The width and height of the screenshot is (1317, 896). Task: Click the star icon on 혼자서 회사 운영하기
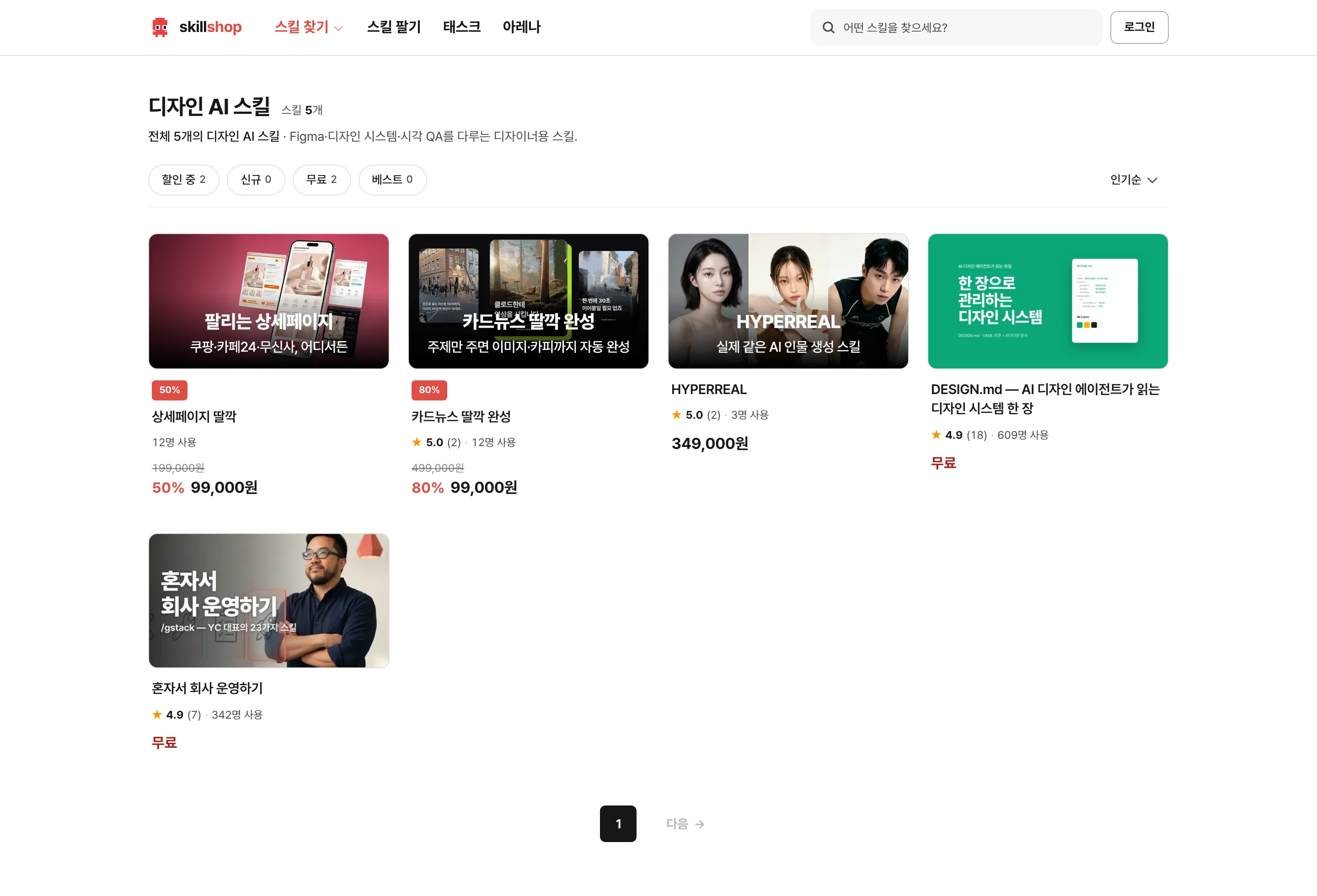[x=157, y=714]
